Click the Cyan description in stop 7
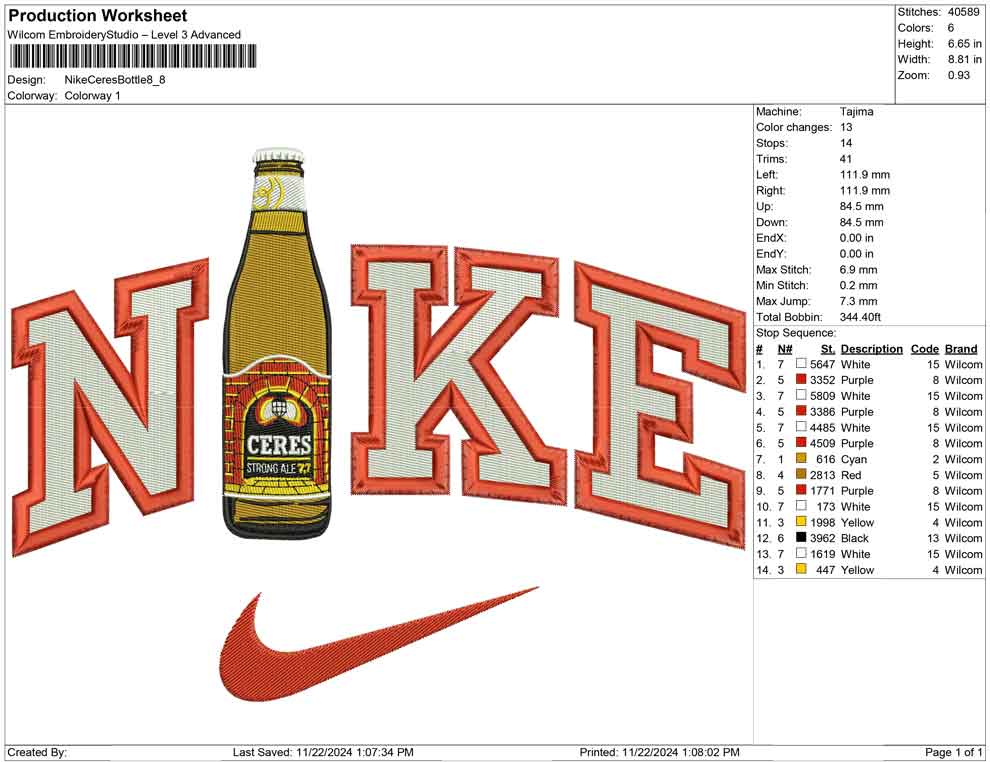The width and height of the screenshot is (990, 762). (854, 459)
